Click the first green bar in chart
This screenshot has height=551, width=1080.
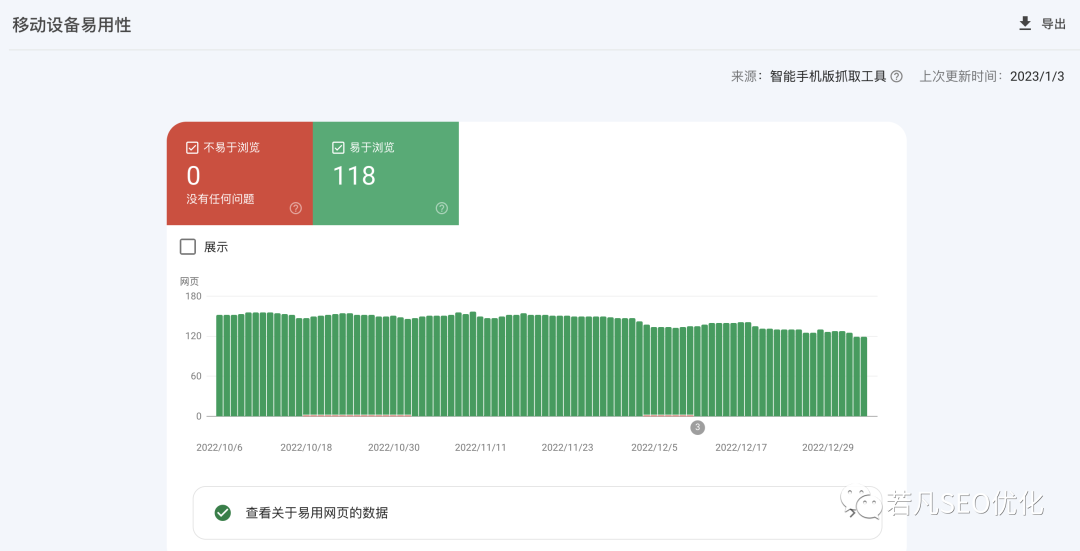click(x=220, y=366)
